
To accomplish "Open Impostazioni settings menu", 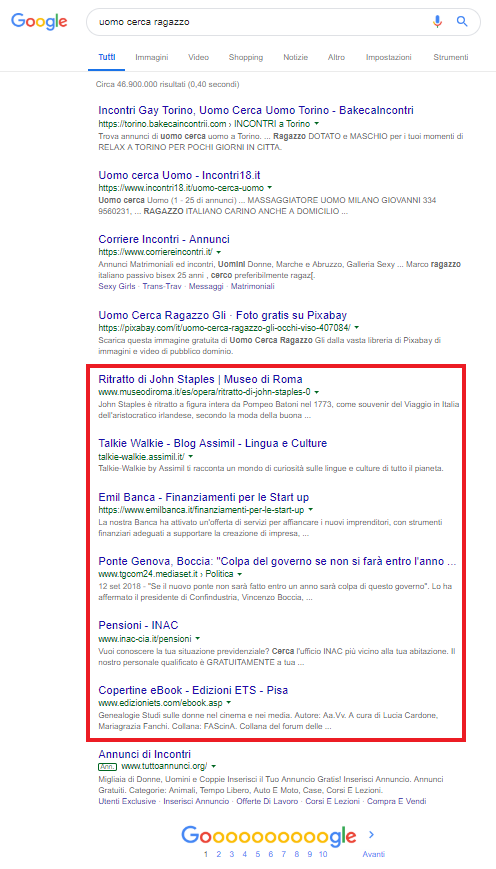I will point(388,57).
